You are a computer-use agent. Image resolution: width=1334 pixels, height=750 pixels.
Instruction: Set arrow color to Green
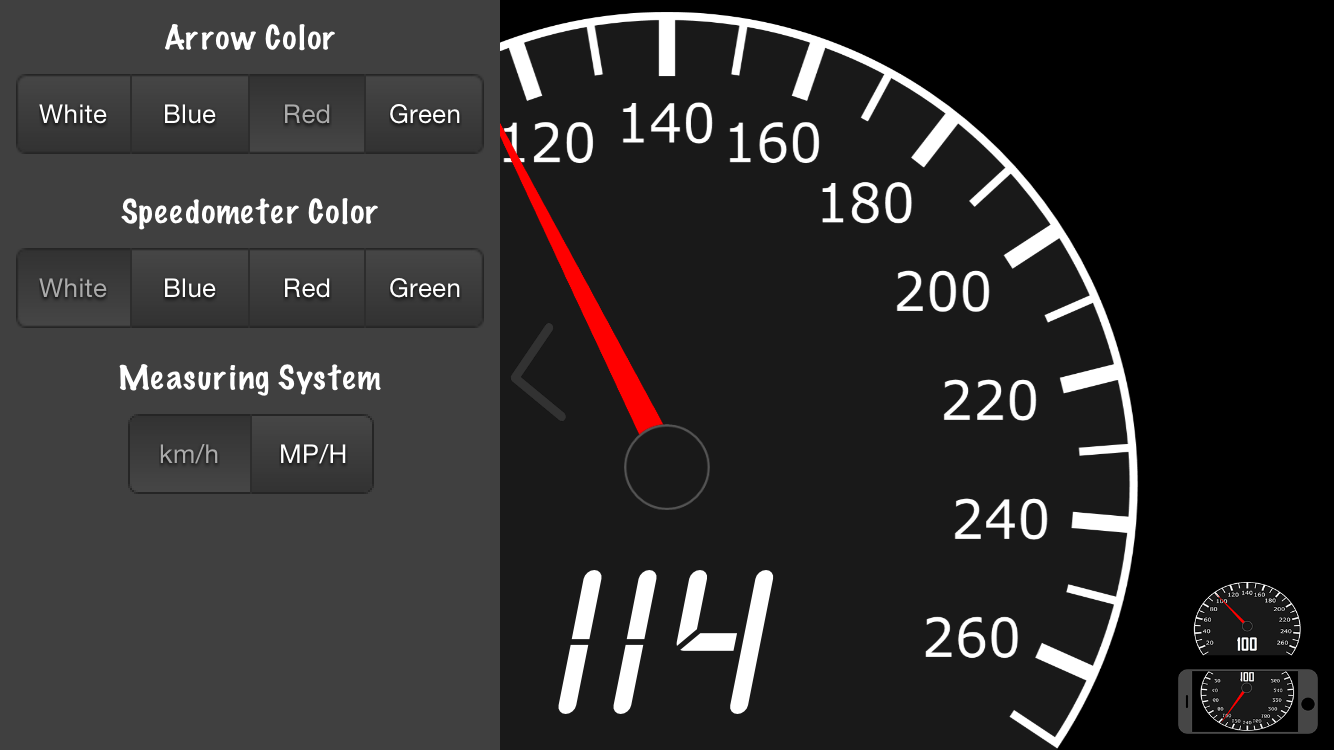tap(424, 114)
